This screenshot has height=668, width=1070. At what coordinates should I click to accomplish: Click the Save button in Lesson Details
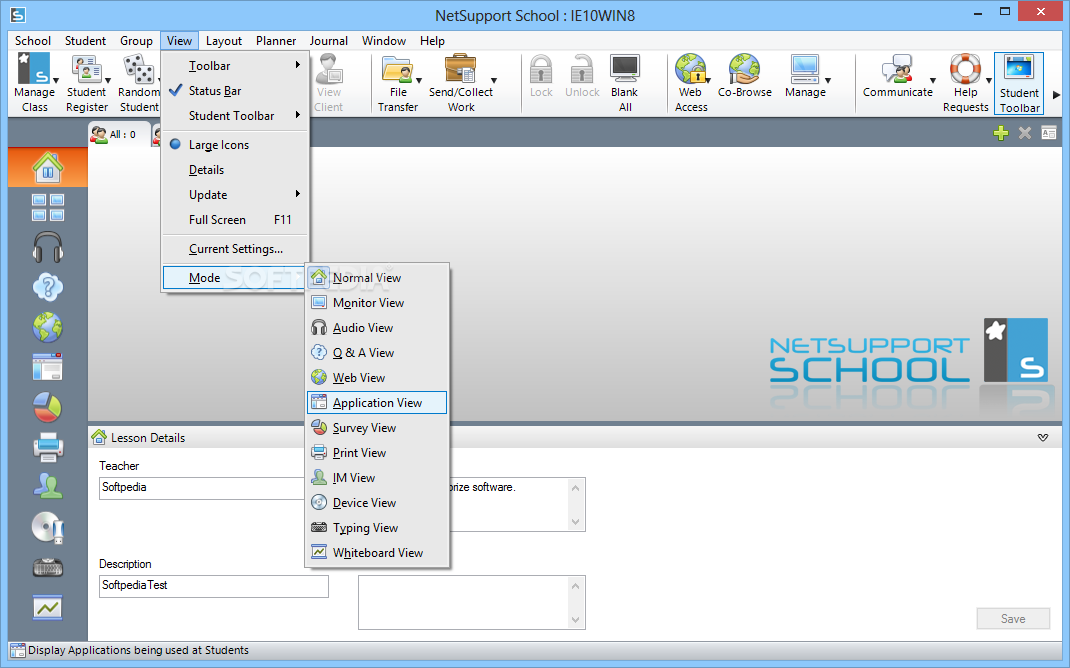pos(1013,618)
